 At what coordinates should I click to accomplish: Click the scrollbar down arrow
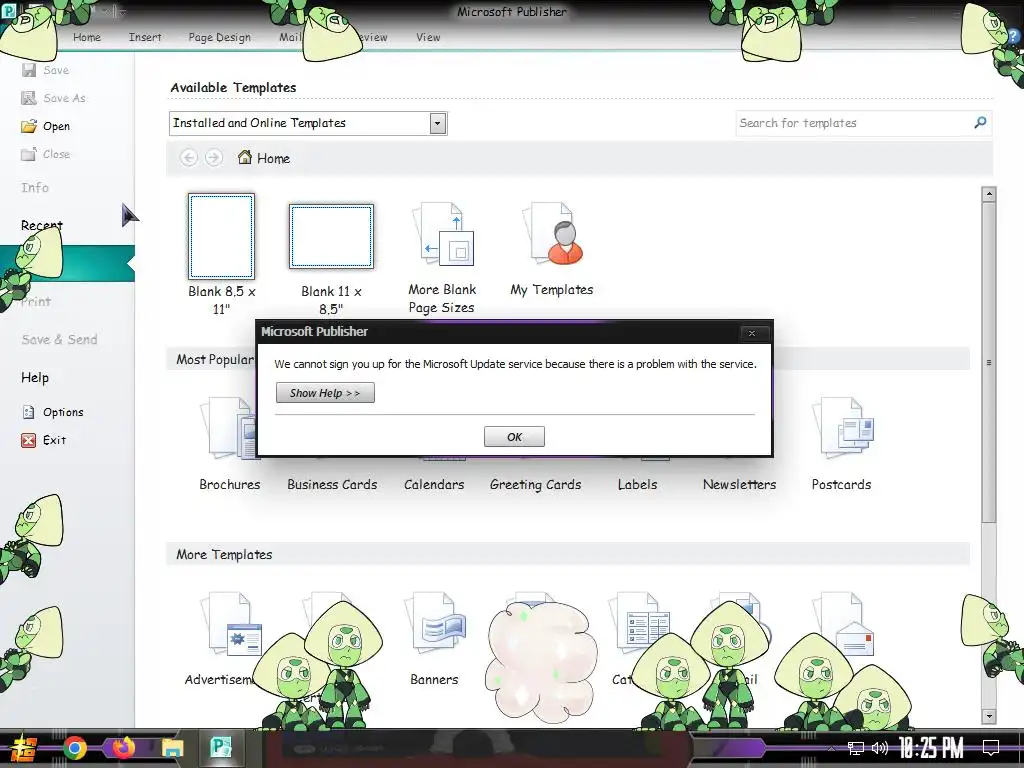point(989,716)
